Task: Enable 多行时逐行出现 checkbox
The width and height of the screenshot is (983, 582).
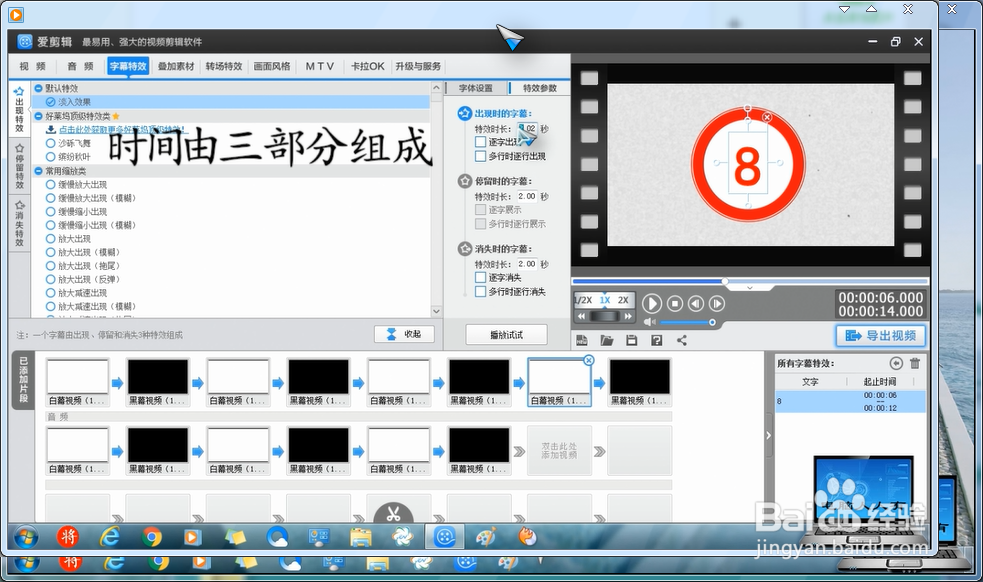Action: click(x=480, y=156)
